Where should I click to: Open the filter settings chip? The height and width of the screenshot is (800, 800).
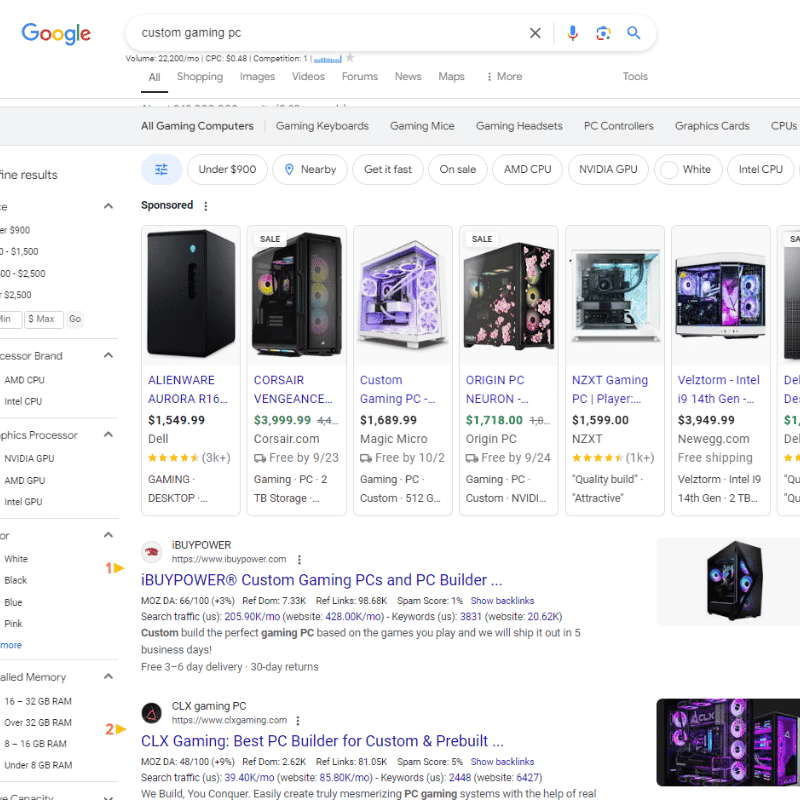click(x=161, y=169)
